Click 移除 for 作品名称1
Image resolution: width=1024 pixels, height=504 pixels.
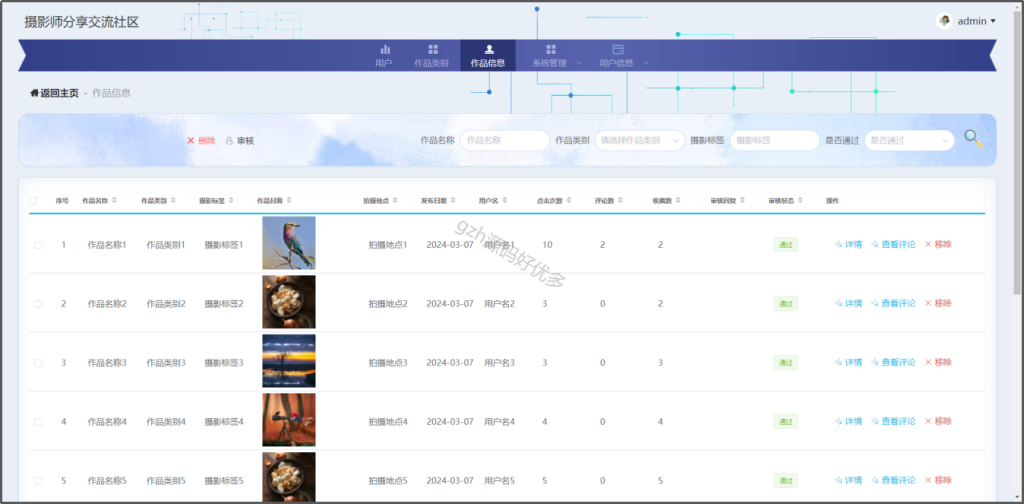click(938, 244)
